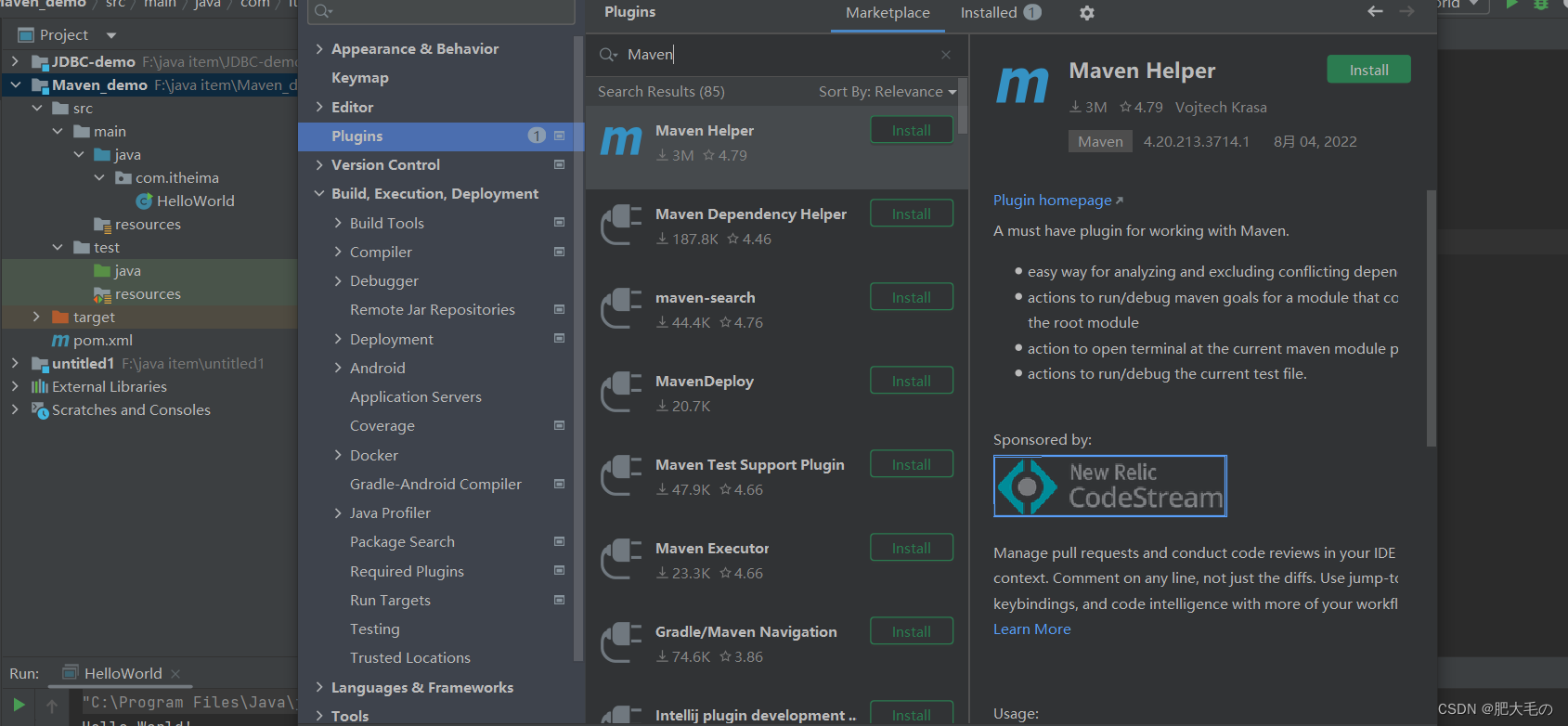Screen dimensions: 1568x726
Task: Click project-level icon beside Run Targets
Action: click(559, 600)
